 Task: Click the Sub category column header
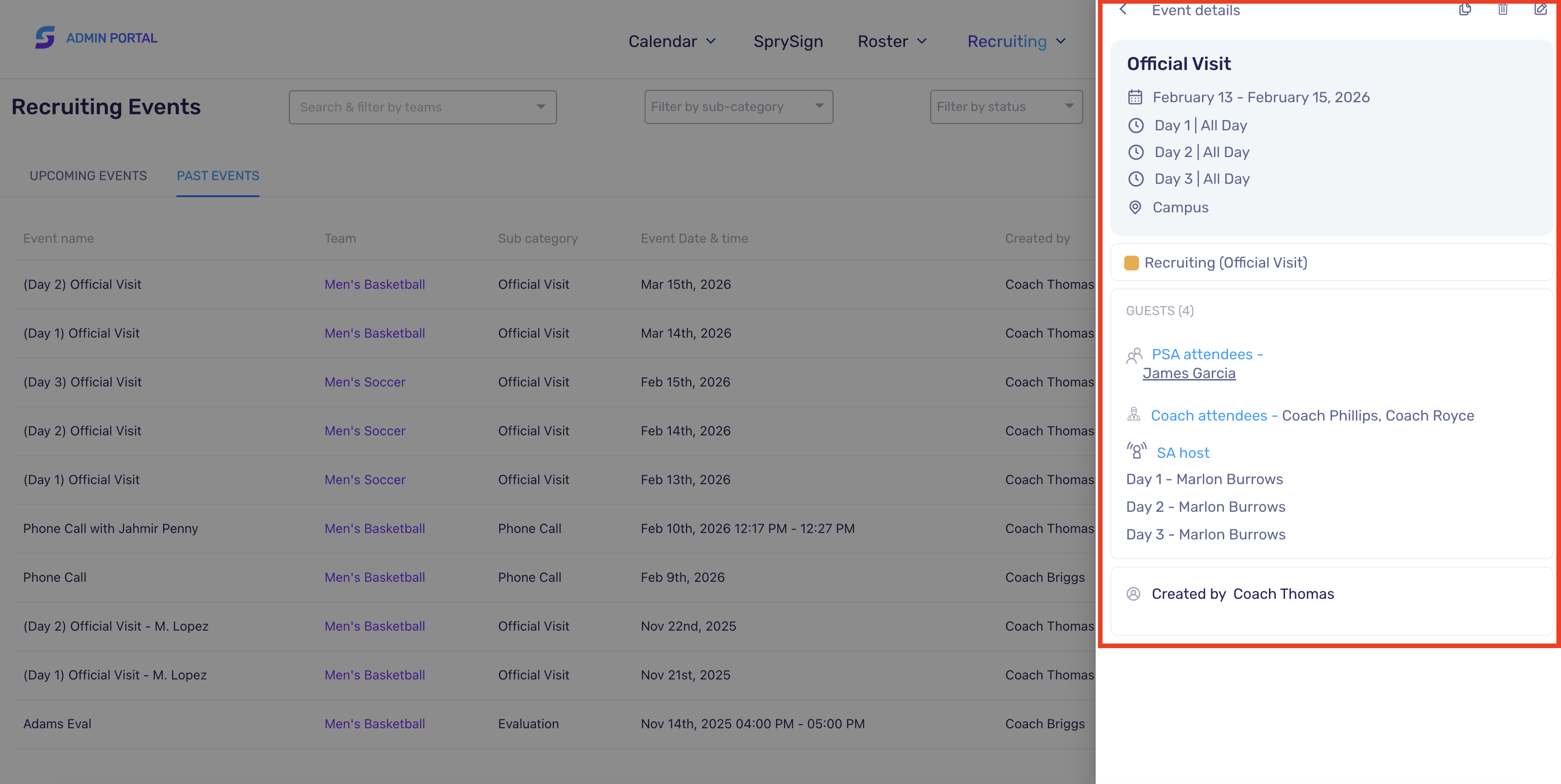point(538,238)
